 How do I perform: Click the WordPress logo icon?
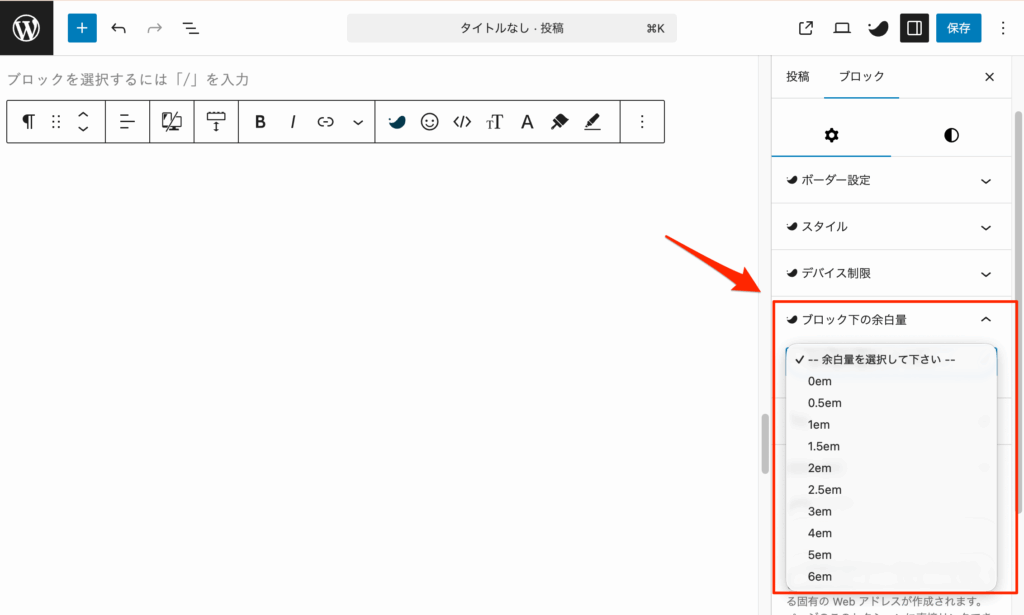tap(26, 28)
